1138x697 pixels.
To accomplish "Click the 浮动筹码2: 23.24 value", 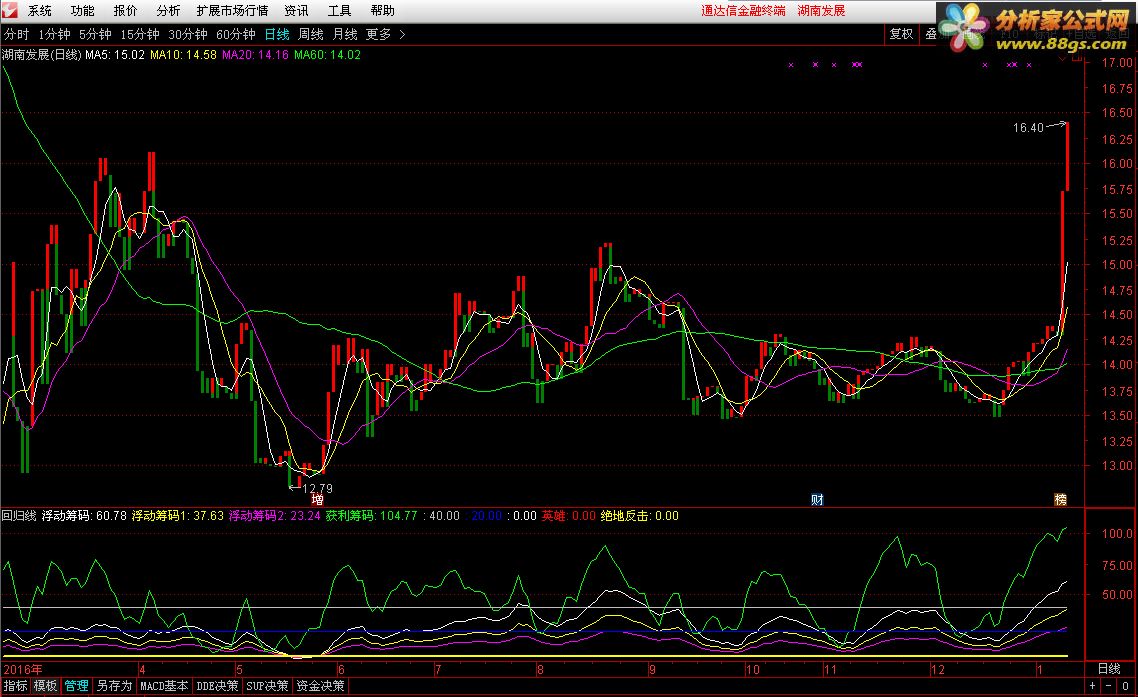I will (x=274, y=515).
